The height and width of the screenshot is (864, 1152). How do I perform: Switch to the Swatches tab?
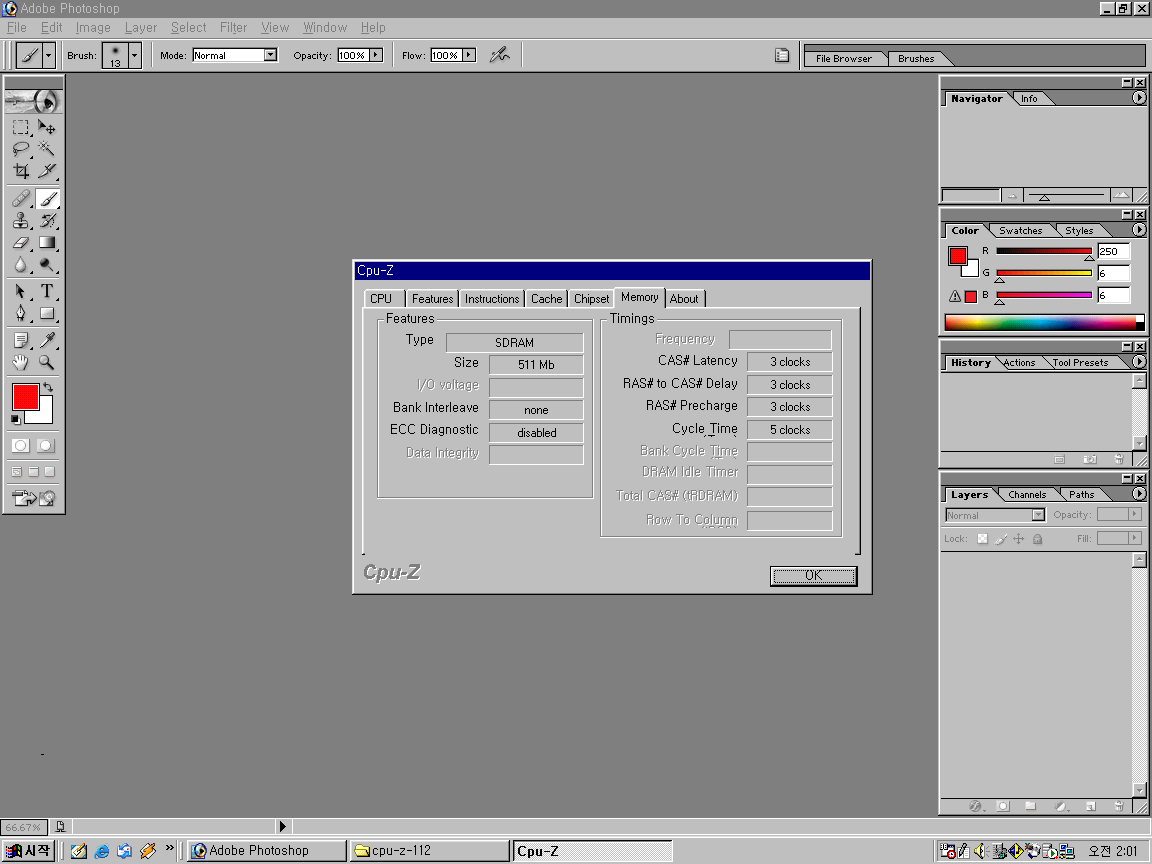(x=1020, y=231)
